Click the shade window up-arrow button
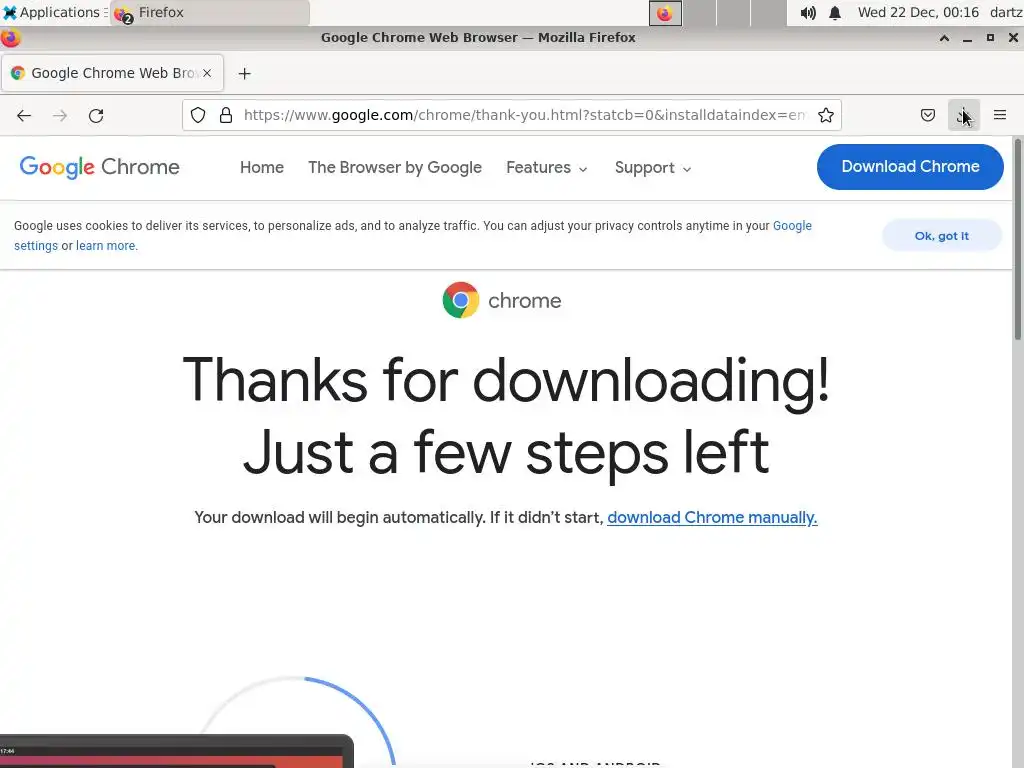Viewport: 1024px width, 768px height. (x=944, y=38)
